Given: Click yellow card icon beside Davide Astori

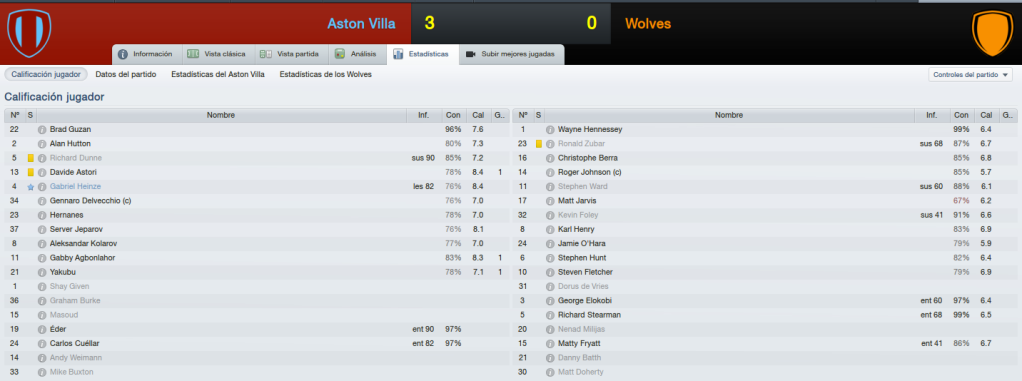Looking at the screenshot, I should 30,173.
